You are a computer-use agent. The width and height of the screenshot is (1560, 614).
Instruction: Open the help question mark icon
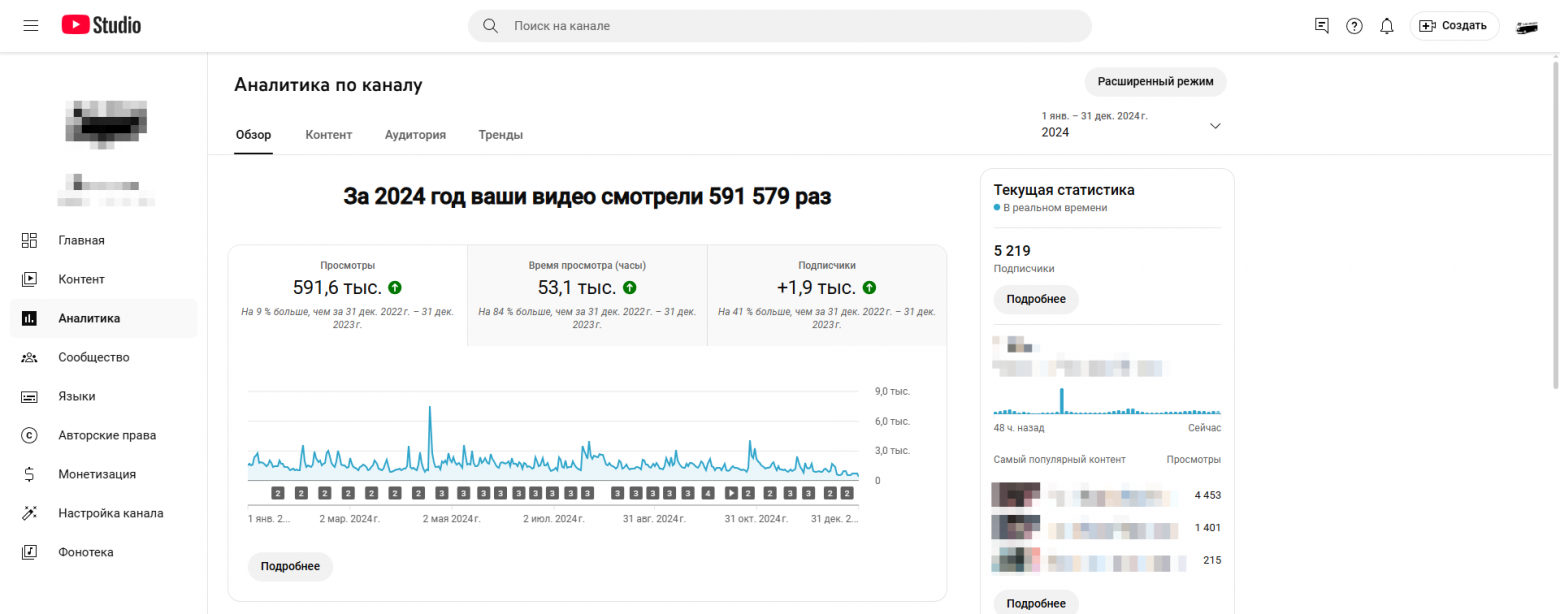click(1354, 25)
